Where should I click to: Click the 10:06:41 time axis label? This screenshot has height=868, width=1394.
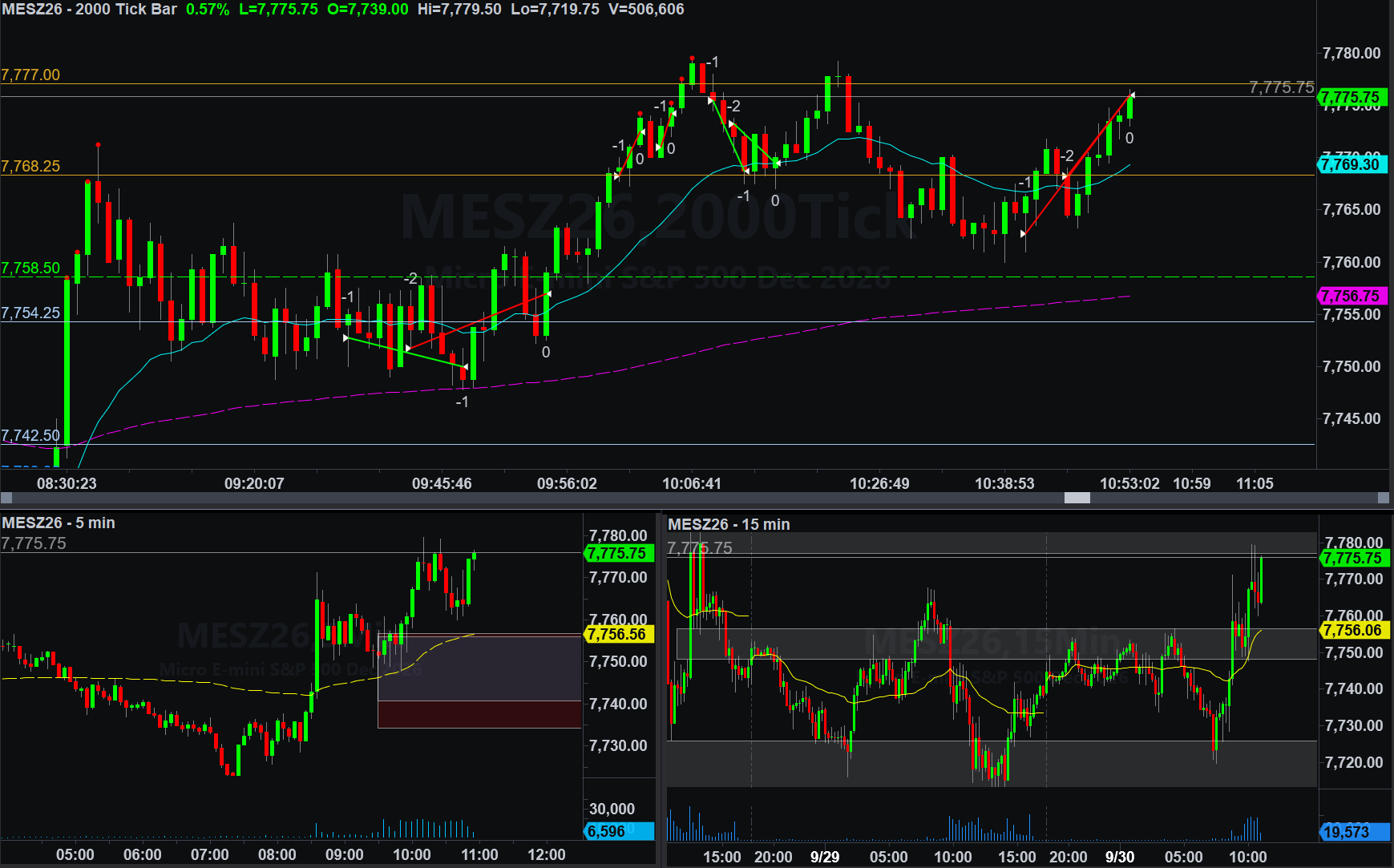coord(692,483)
